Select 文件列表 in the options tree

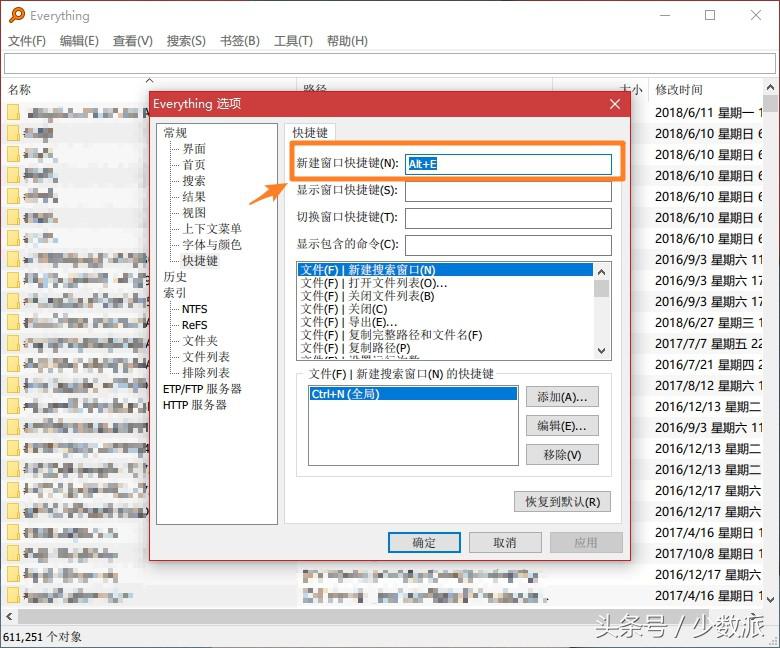click(206, 357)
